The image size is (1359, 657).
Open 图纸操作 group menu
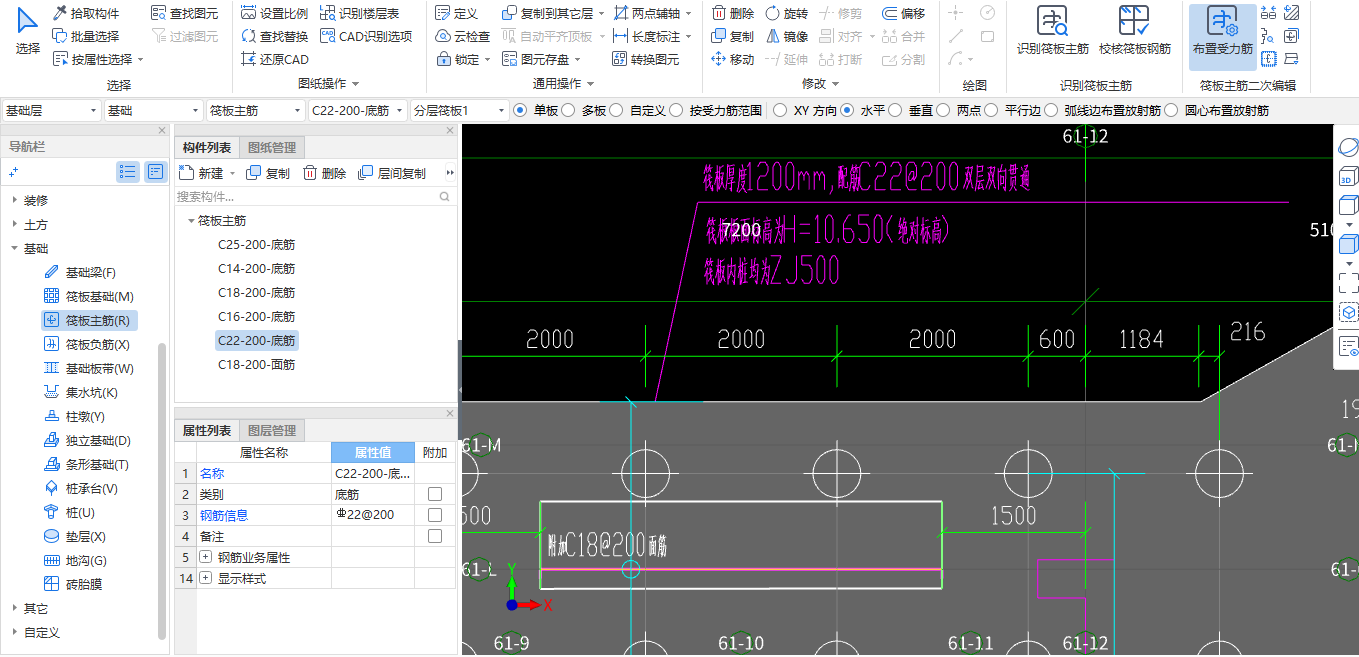coord(328,84)
